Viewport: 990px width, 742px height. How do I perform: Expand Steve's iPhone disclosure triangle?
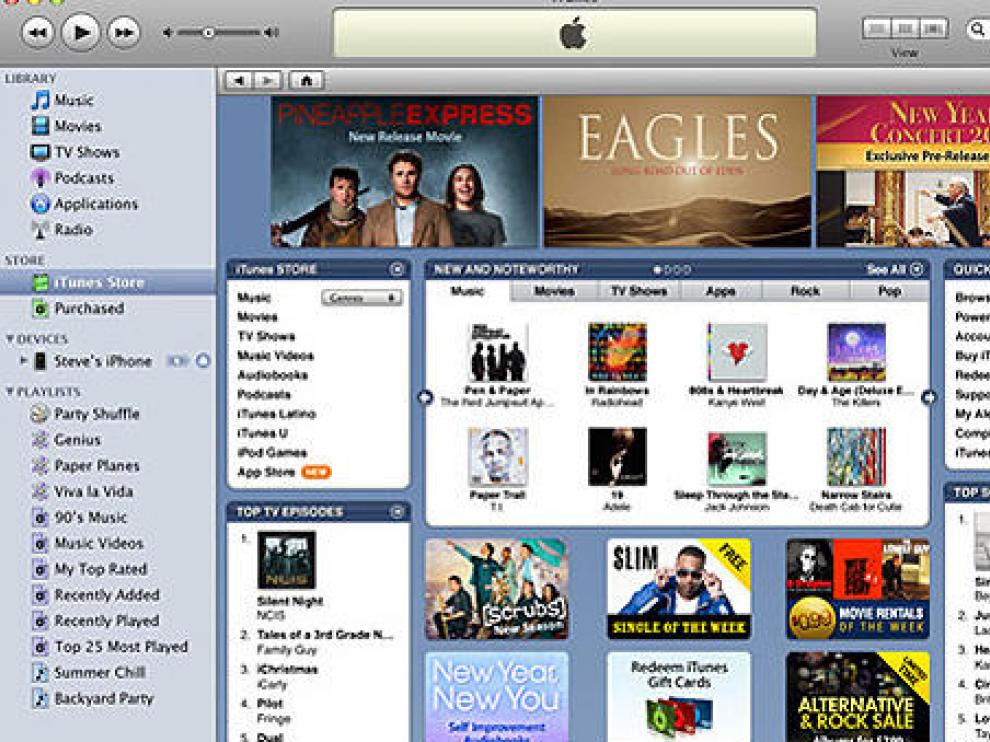click(23, 361)
